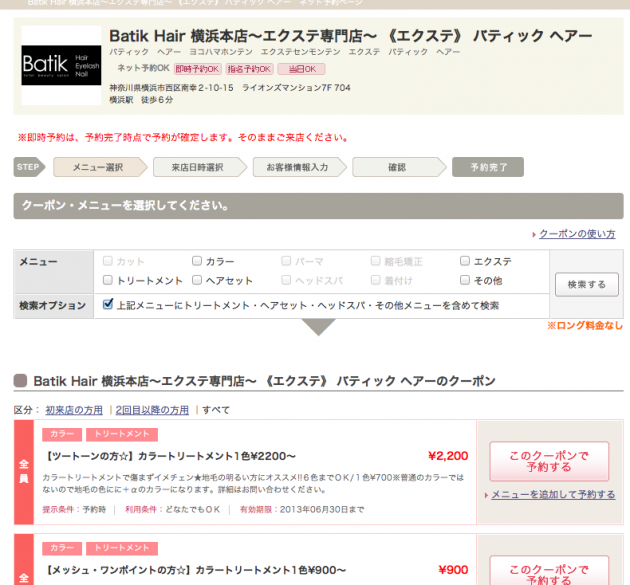Viewport: 630px width, 585px height.
Task: Click the 指名予約OK badge
Action: coord(249,69)
